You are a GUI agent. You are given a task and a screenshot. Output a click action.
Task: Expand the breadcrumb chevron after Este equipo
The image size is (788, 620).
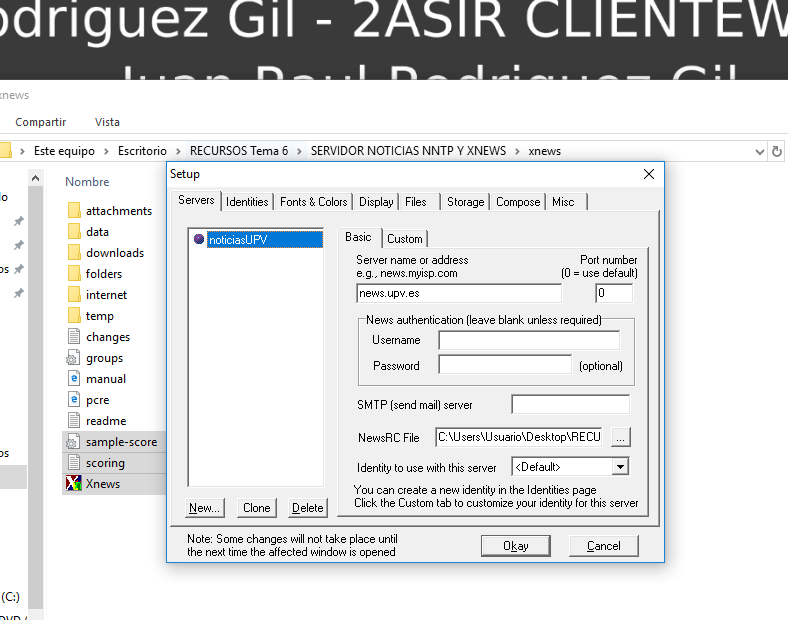[106, 151]
